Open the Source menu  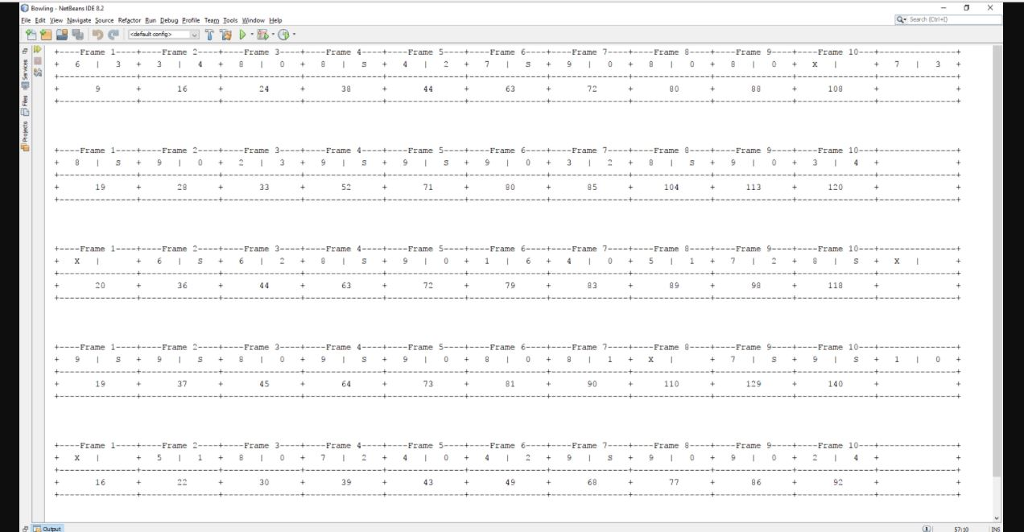(104, 20)
